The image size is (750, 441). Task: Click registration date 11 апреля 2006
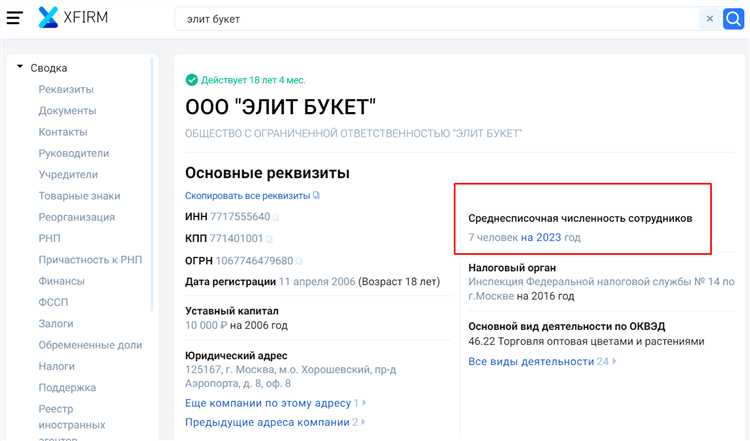point(317,282)
